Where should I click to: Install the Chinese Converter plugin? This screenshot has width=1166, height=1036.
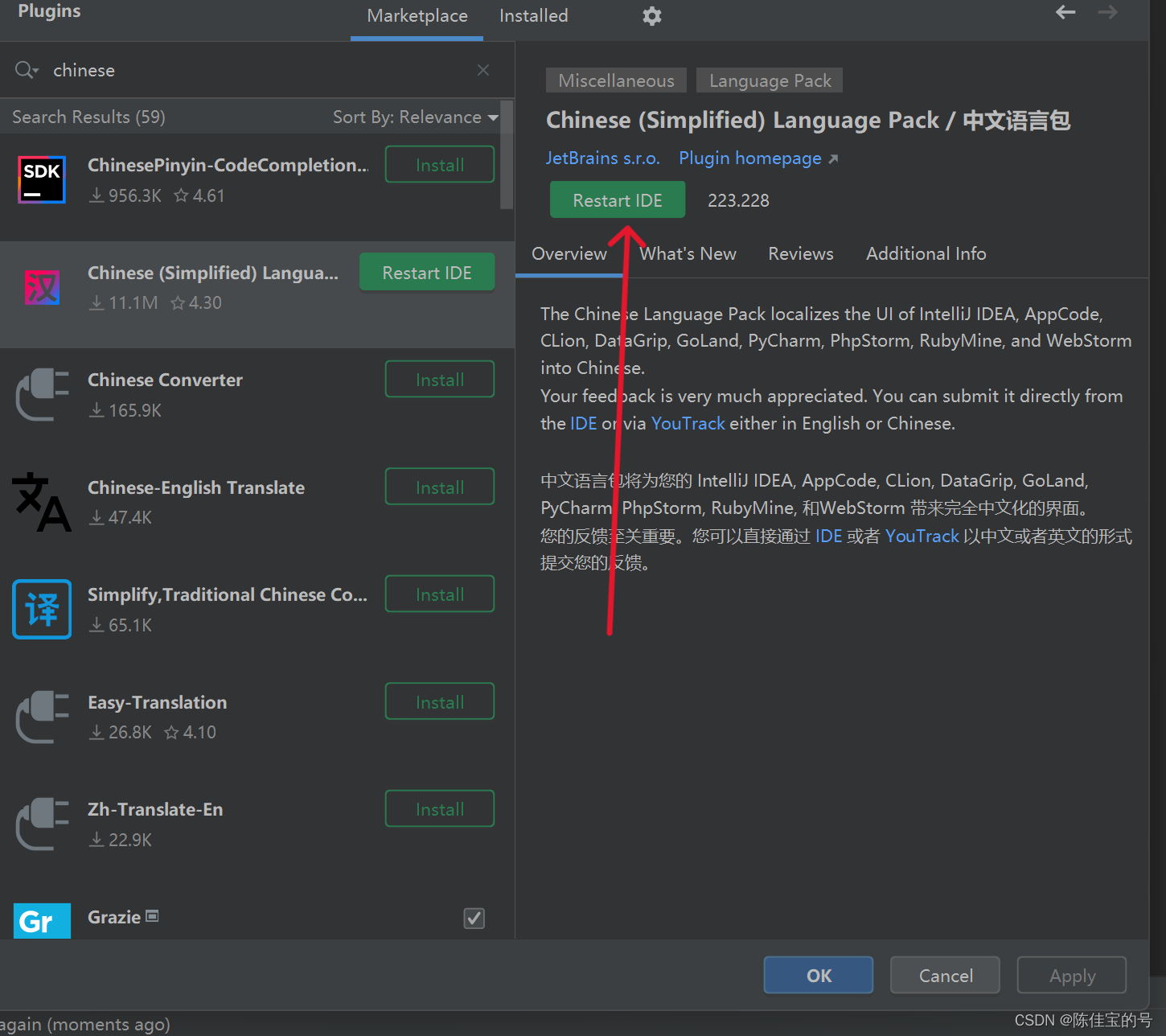(x=440, y=380)
